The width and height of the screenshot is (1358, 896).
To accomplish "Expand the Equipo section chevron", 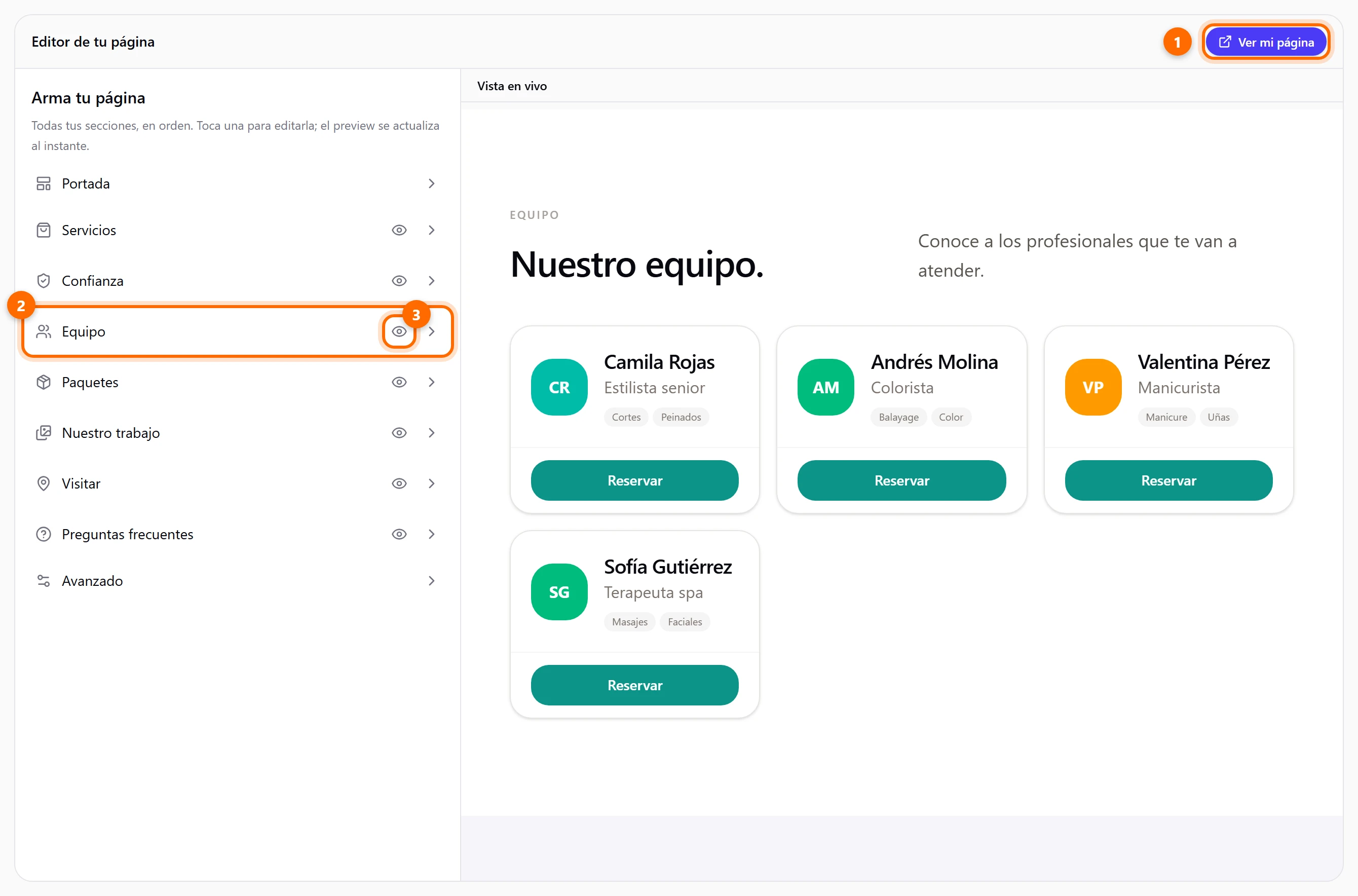I will 431,331.
